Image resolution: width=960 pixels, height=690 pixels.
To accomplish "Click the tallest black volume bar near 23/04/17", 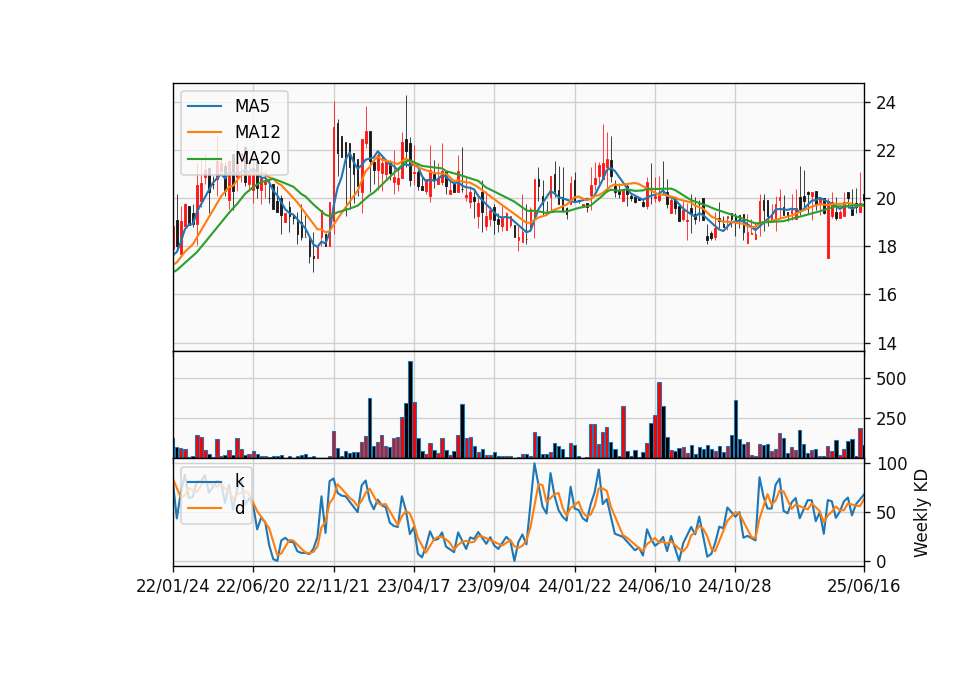I will (x=410, y=410).
